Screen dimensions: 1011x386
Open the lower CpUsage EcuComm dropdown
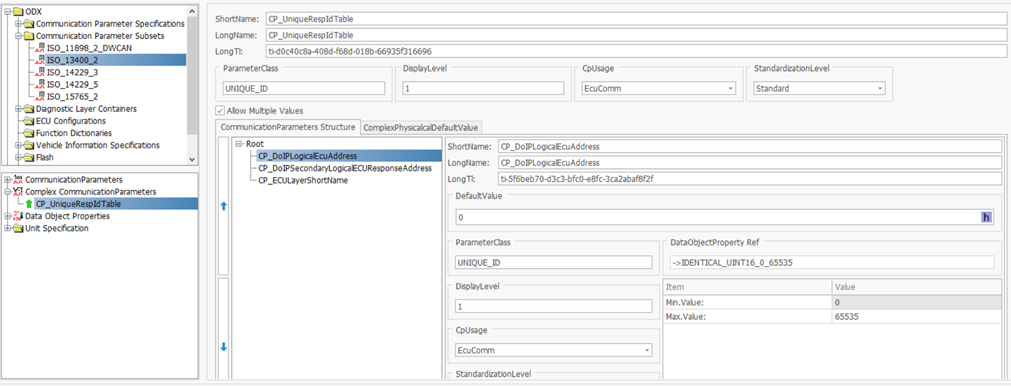(647, 351)
